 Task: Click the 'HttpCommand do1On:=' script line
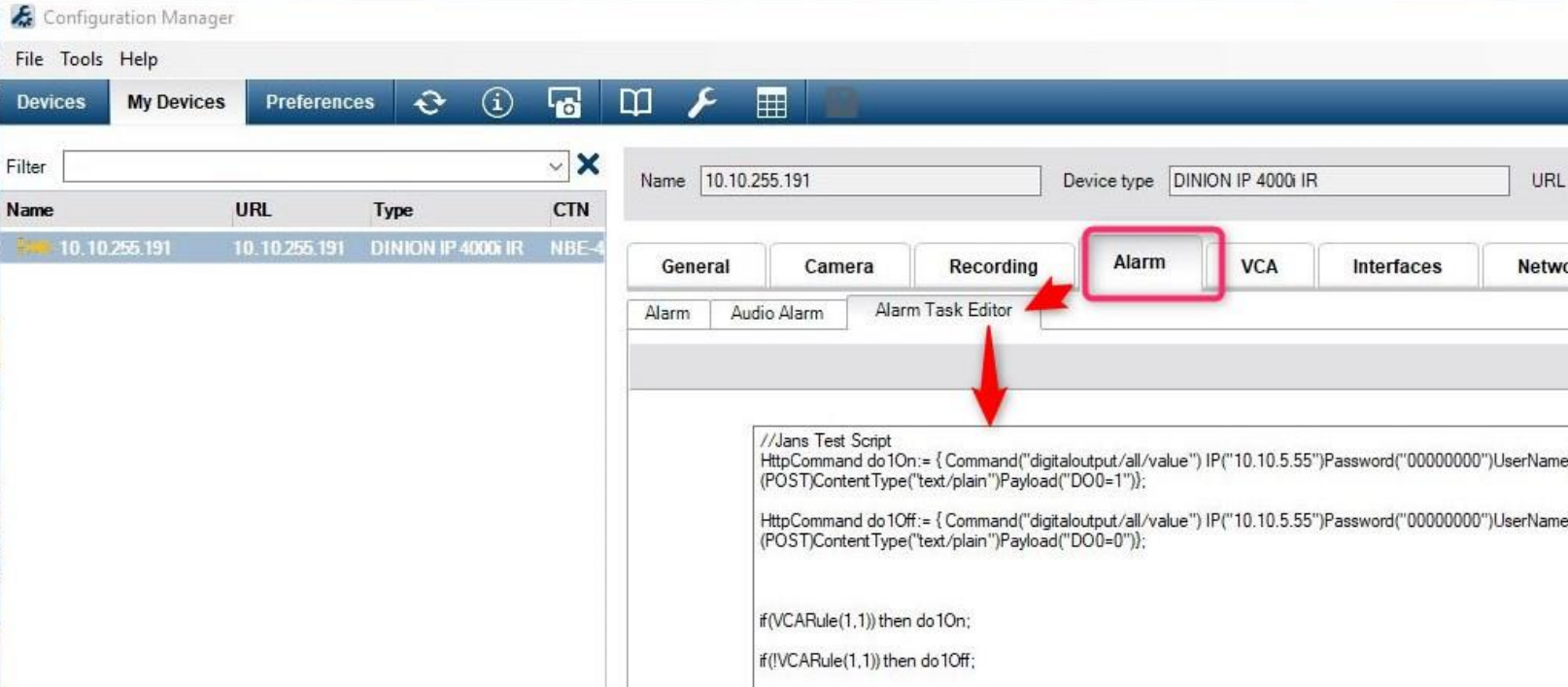[1163, 461]
